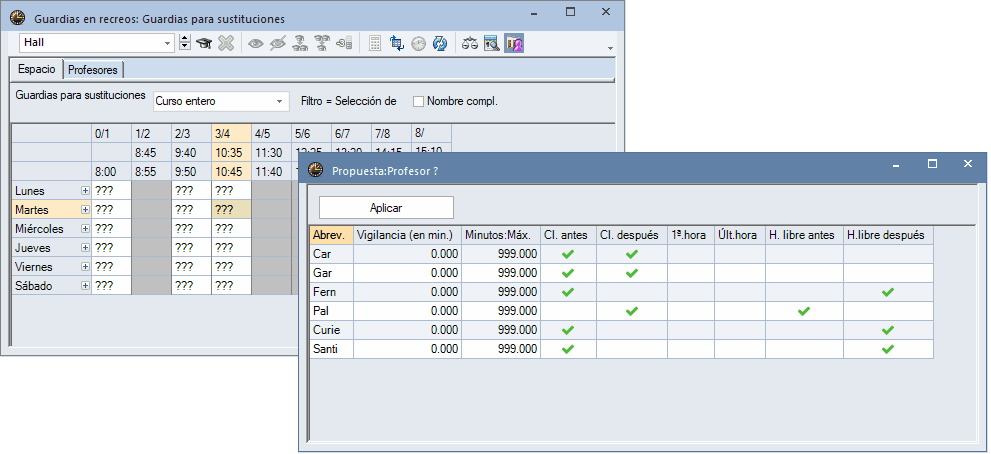Expand the Jueves row
The width and height of the screenshot is (991, 454).
85,247
